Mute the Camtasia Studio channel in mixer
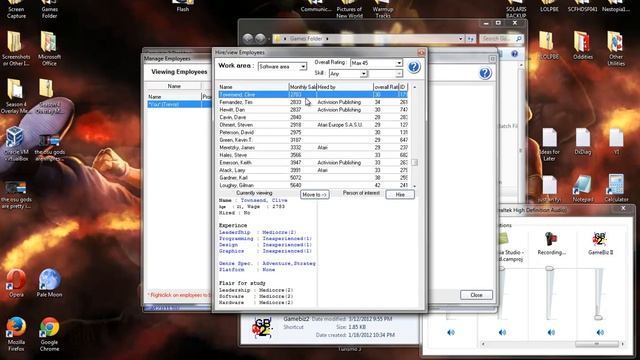The width and height of the screenshot is (640, 360). (x=502, y=332)
